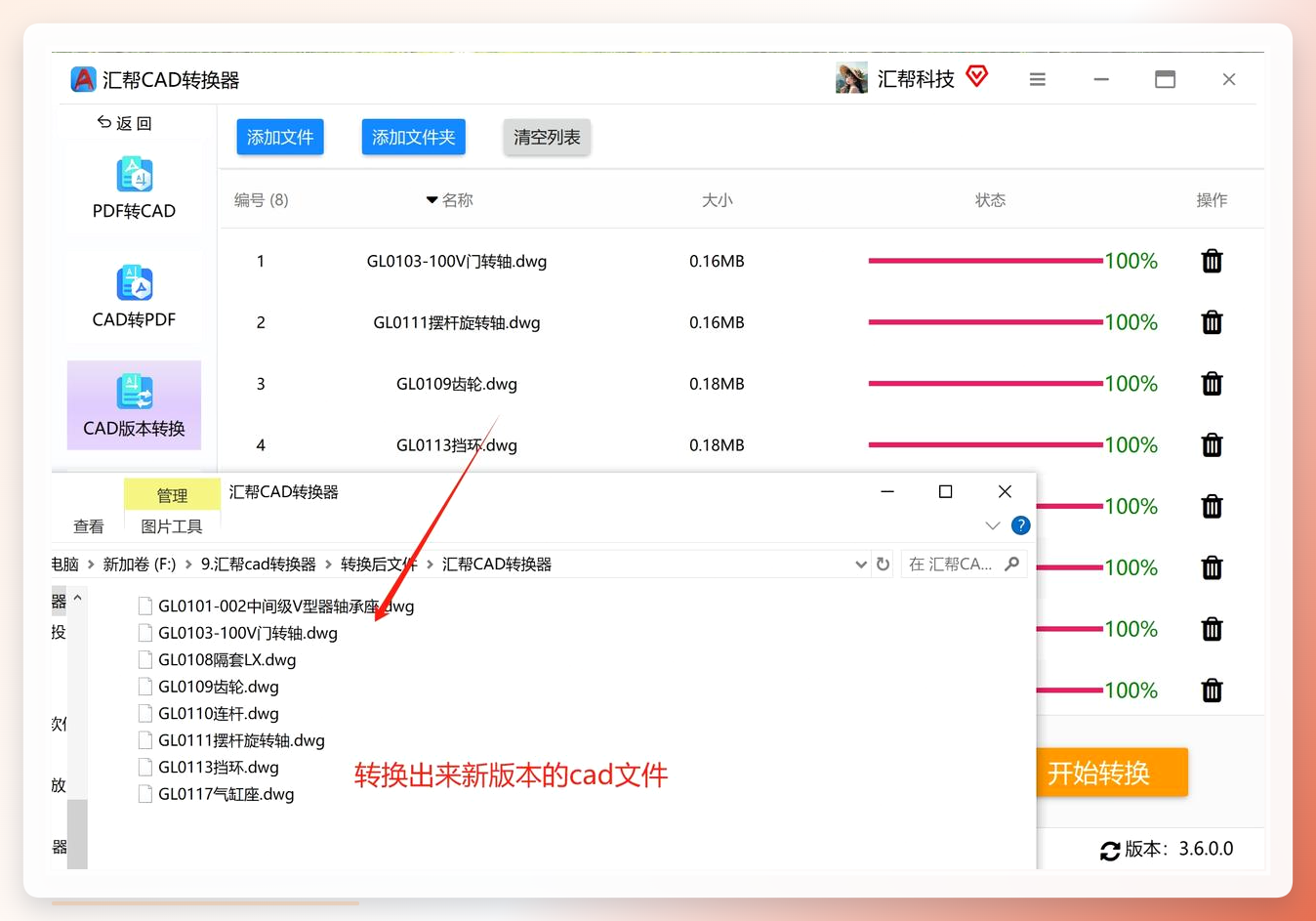Click the 汇帮科技 account name

coord(916,79)
